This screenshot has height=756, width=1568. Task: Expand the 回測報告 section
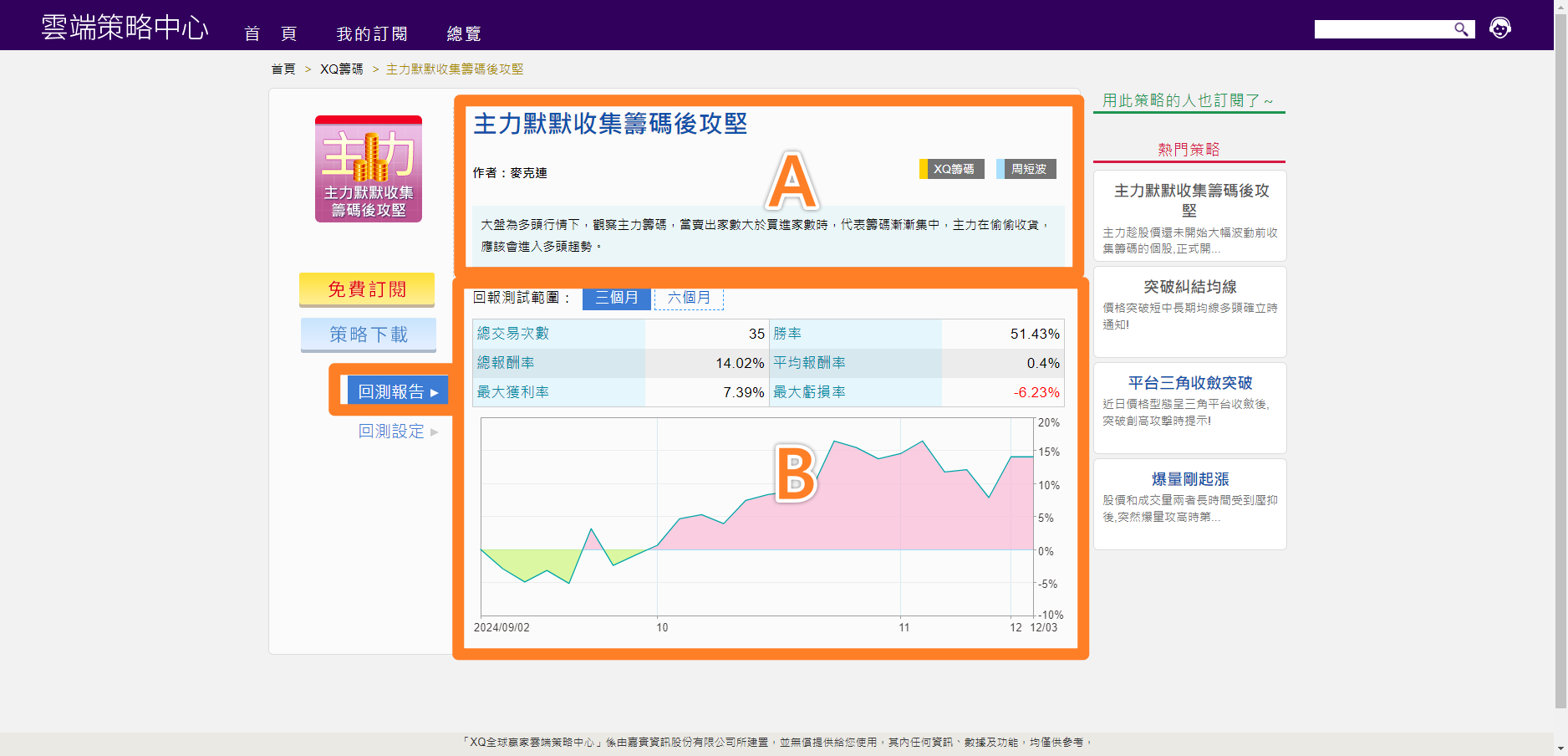pos(398,391)
